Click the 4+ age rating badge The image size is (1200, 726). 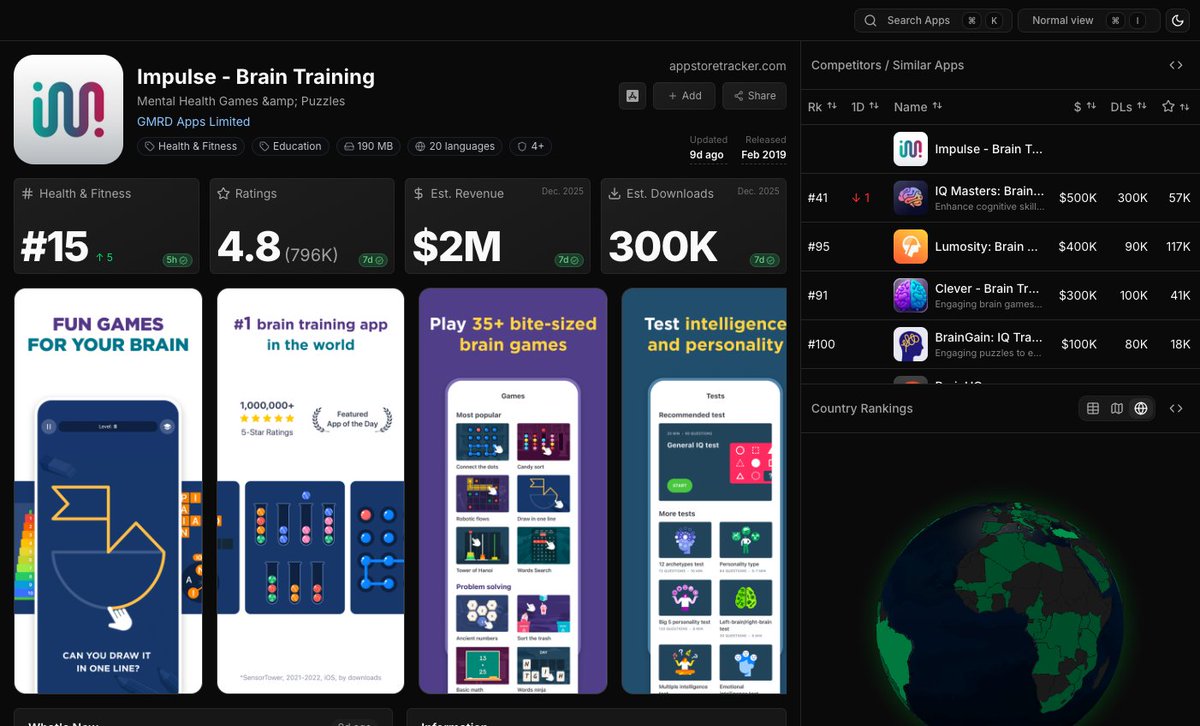pyautogui.click(x=530, y=146)
